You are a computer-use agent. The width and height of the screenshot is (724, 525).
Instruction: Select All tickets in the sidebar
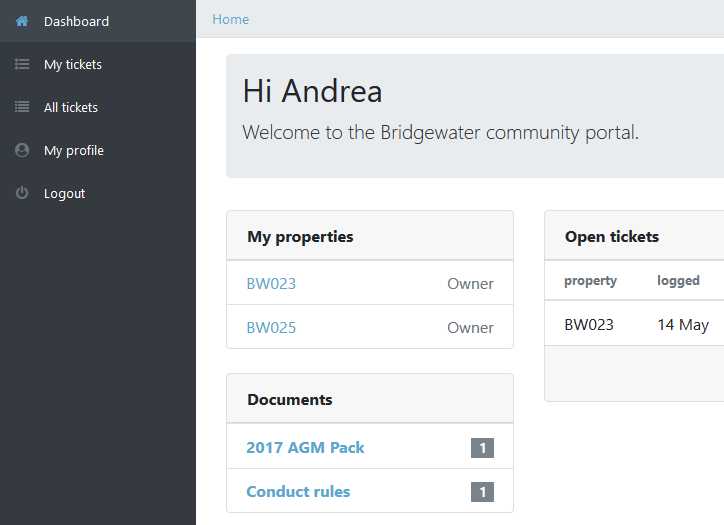[x=71, y=107]
